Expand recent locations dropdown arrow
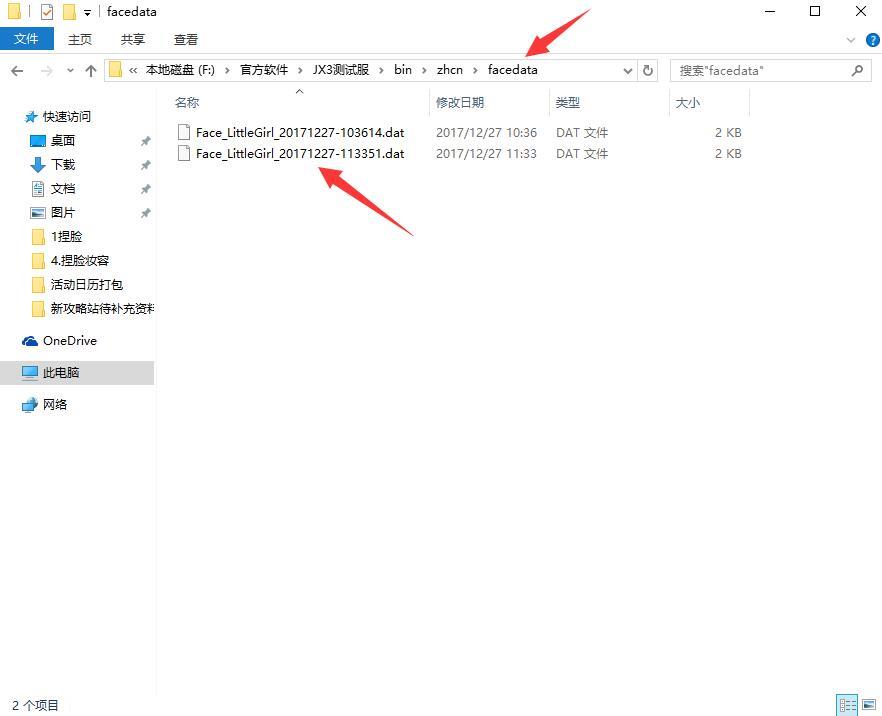The height and width of the screenshot is (716, 882). click(70, 70)
